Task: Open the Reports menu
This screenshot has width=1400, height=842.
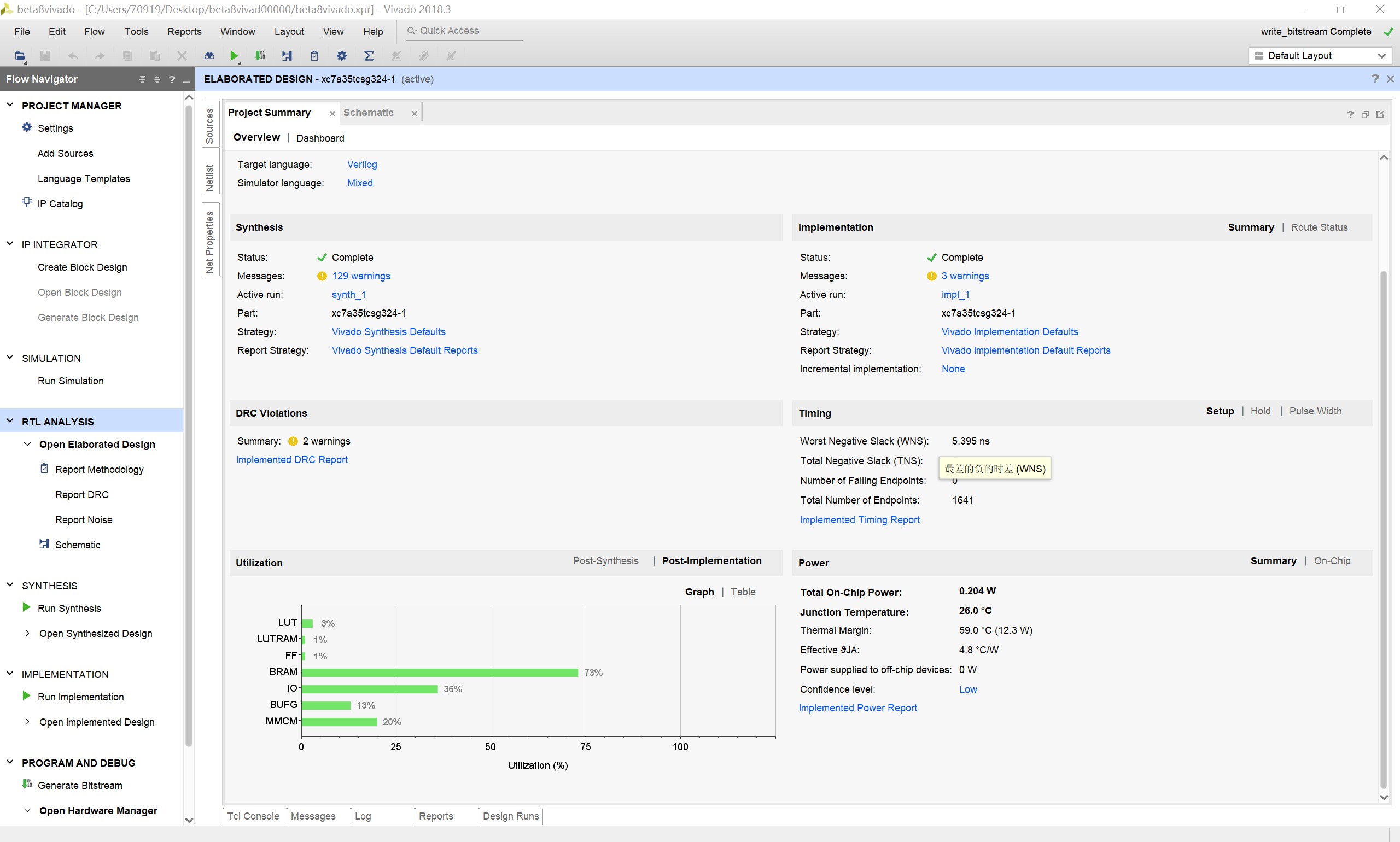Action: (x=184, y=31)
